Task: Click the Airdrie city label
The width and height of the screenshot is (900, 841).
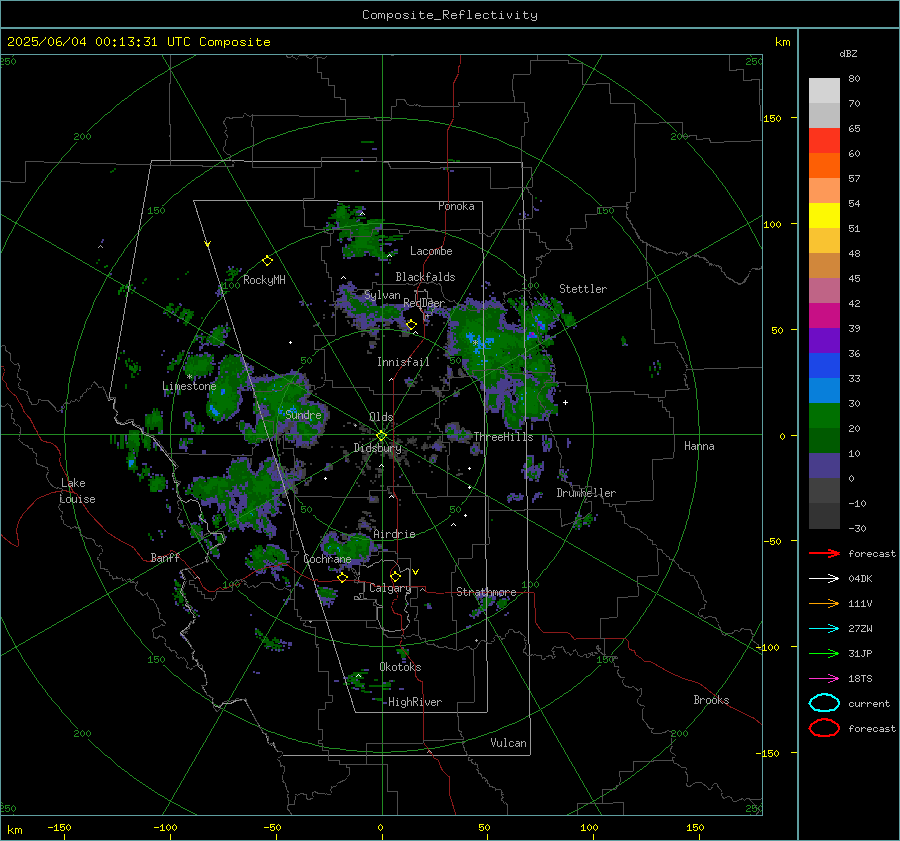Action: click(x=394, y=534)
